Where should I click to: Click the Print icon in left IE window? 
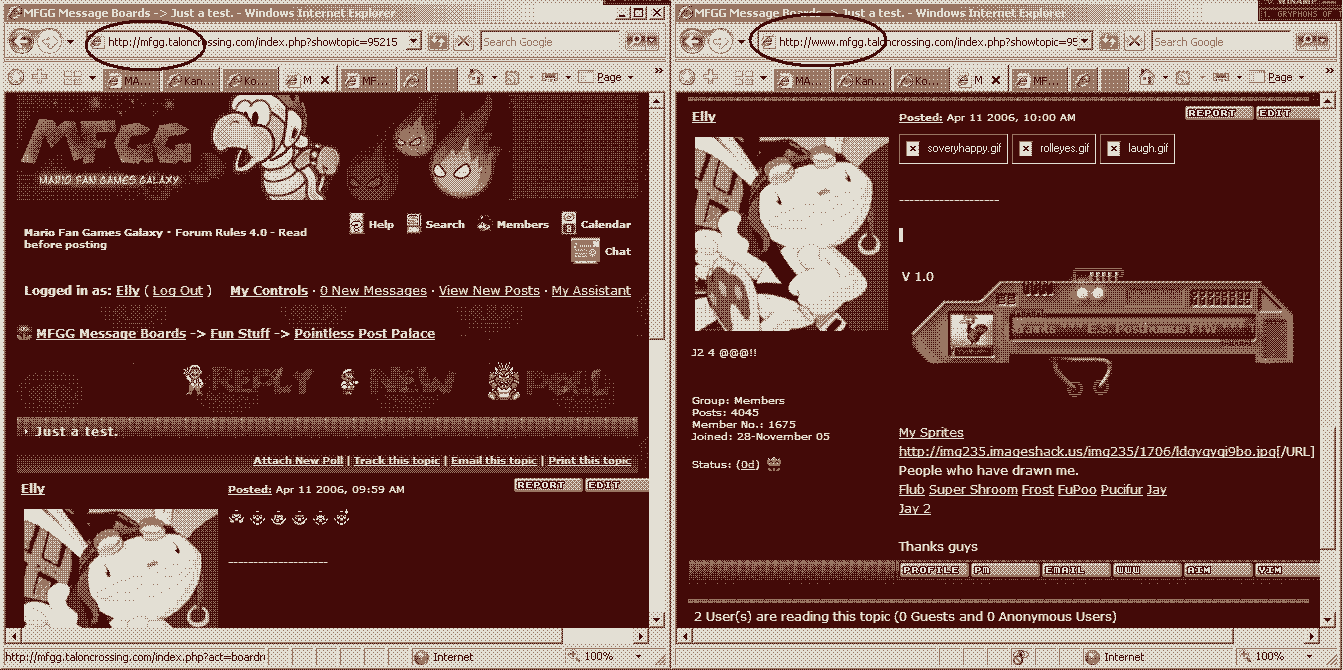click(x=552, y=77)
